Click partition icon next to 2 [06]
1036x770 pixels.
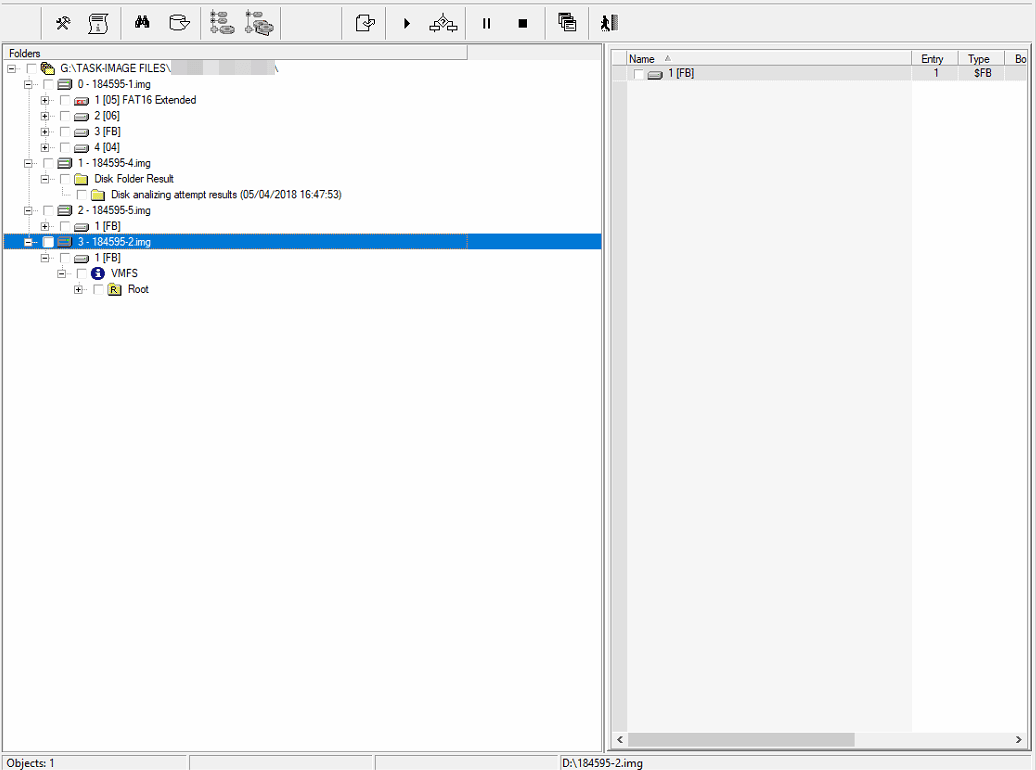pyautogui.click(x=81, y=116)
